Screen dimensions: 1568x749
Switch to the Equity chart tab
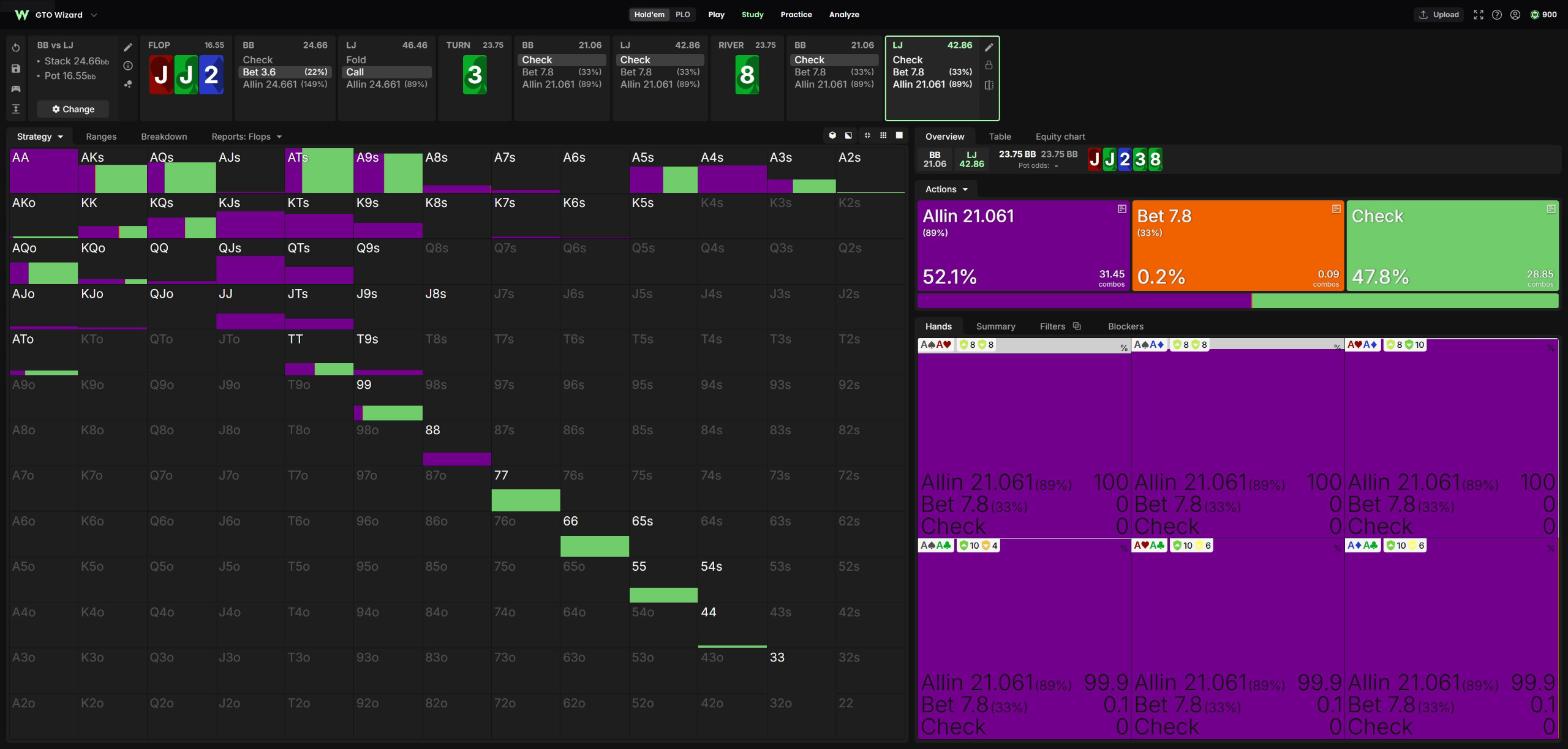[x=1060, y=136]
